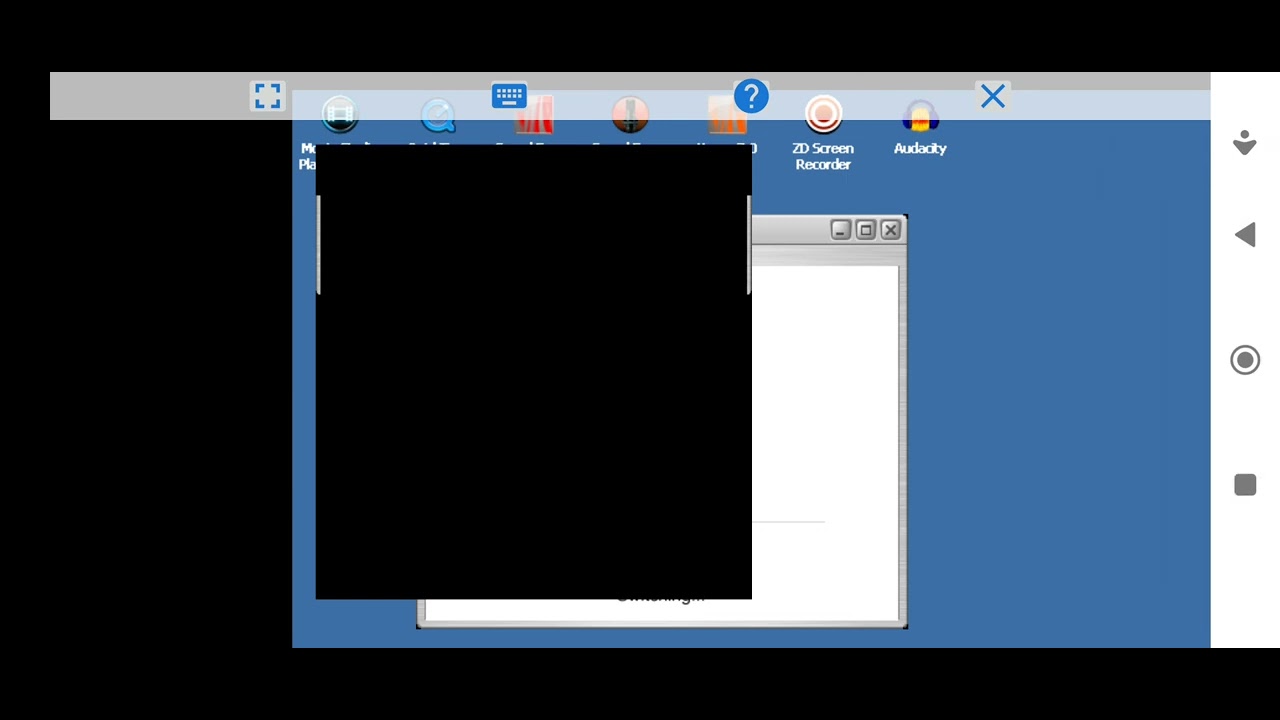Open the on-screen keyboard icon

point(509,96)
